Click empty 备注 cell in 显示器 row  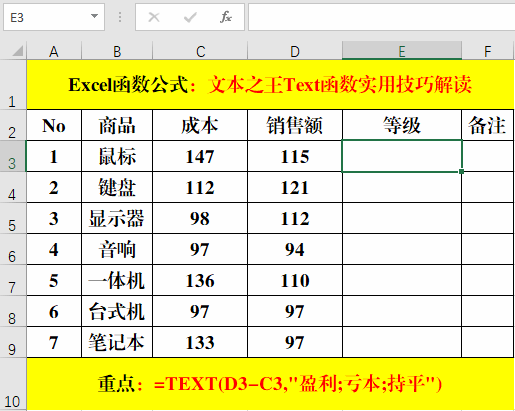coord(488,218)
